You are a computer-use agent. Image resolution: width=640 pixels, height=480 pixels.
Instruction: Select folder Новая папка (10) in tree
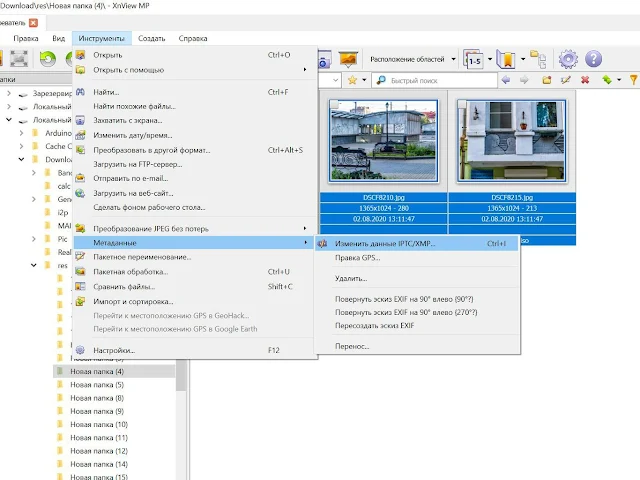(99, 424)
